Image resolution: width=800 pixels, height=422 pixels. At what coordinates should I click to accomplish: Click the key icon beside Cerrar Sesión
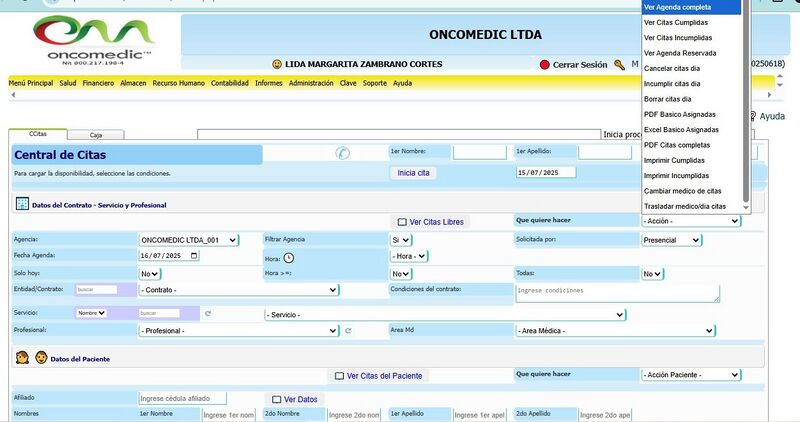pyautogui.click(x=620, y=65)
